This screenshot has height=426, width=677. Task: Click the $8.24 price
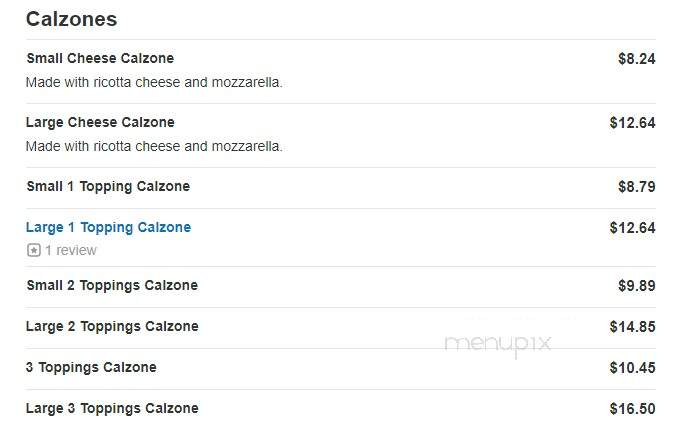point(636,59)
